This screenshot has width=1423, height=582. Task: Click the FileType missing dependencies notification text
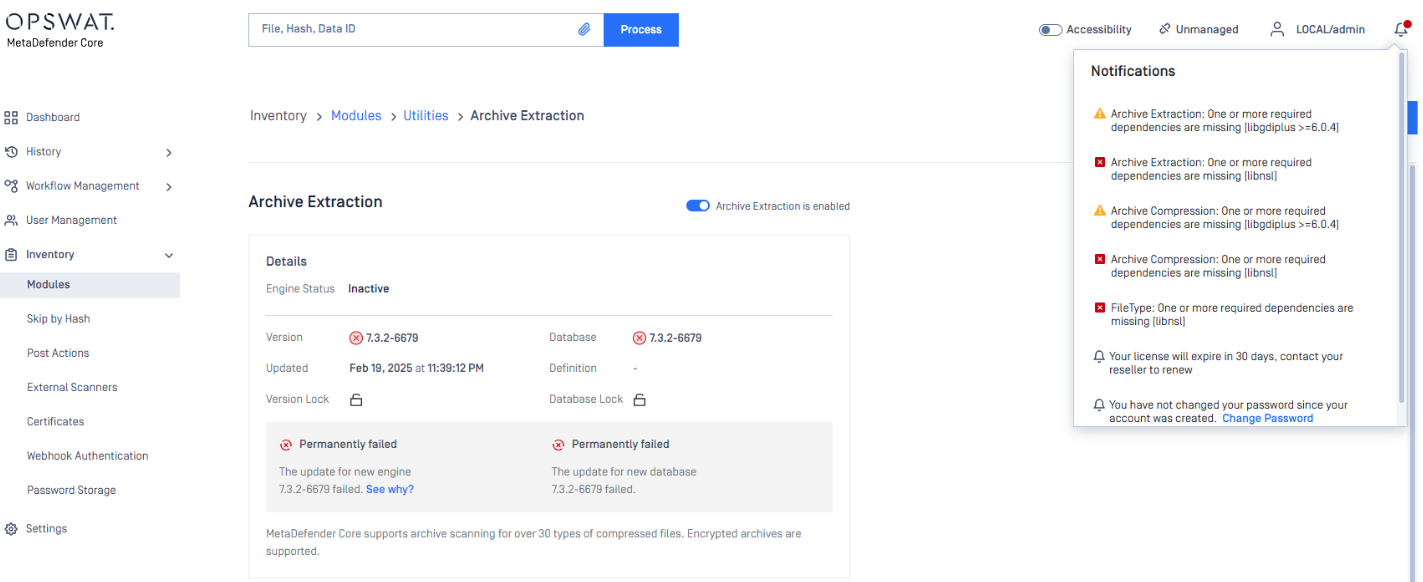[x=1232, y=315]
